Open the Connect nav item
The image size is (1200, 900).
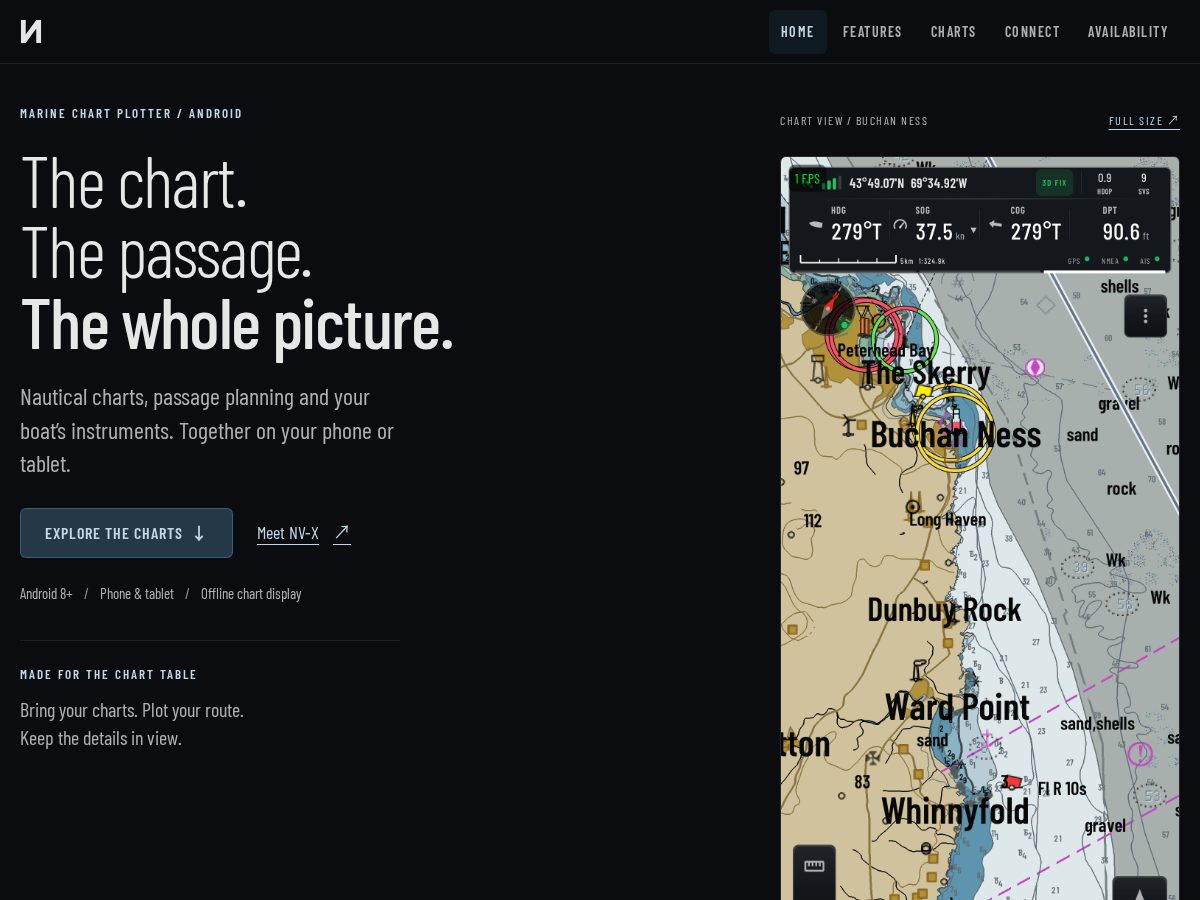(1032, 32)
